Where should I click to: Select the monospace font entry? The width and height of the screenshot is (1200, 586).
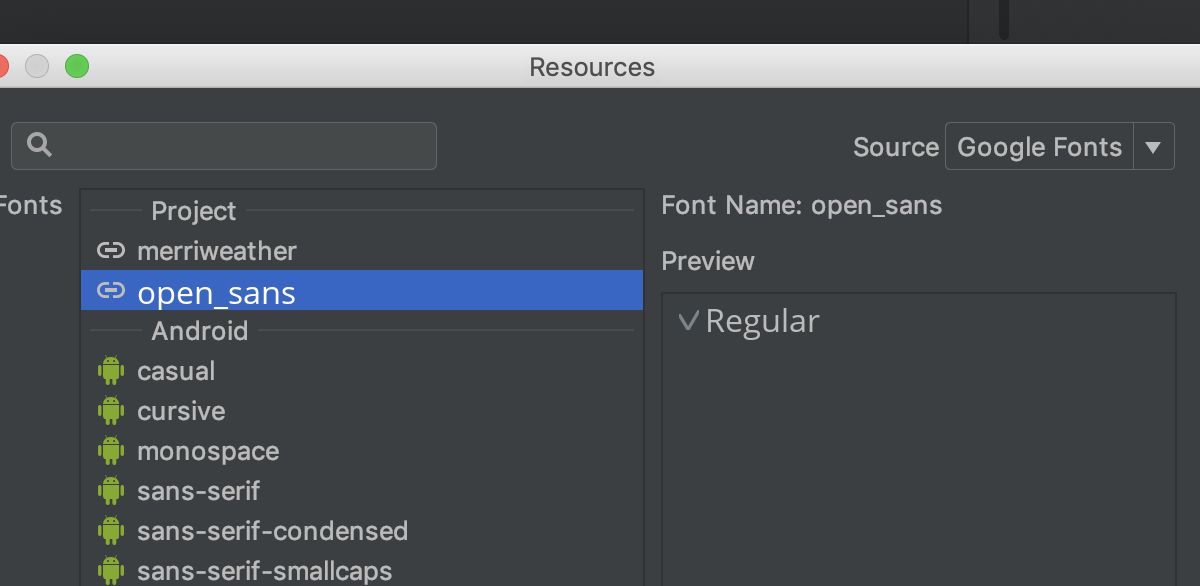tap(362, 451)
